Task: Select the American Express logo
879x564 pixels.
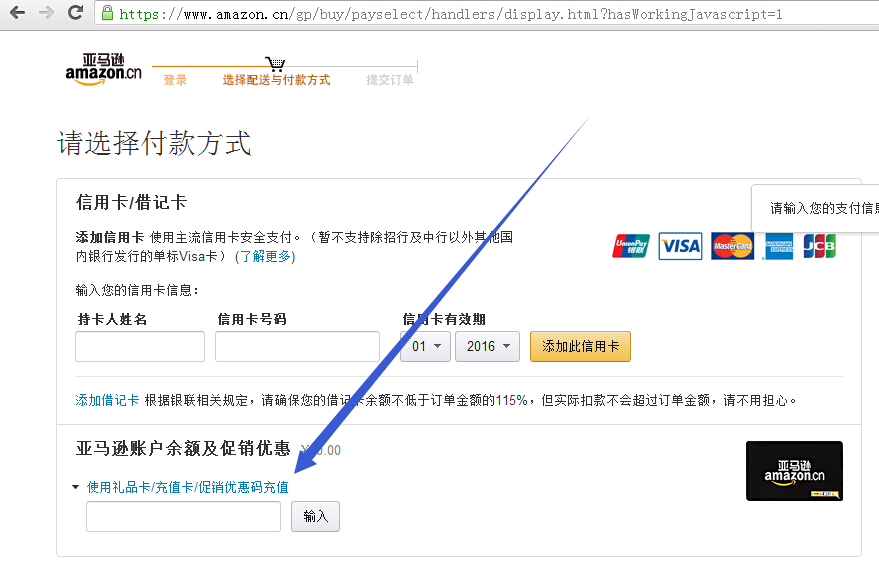Action: point(779,246)
